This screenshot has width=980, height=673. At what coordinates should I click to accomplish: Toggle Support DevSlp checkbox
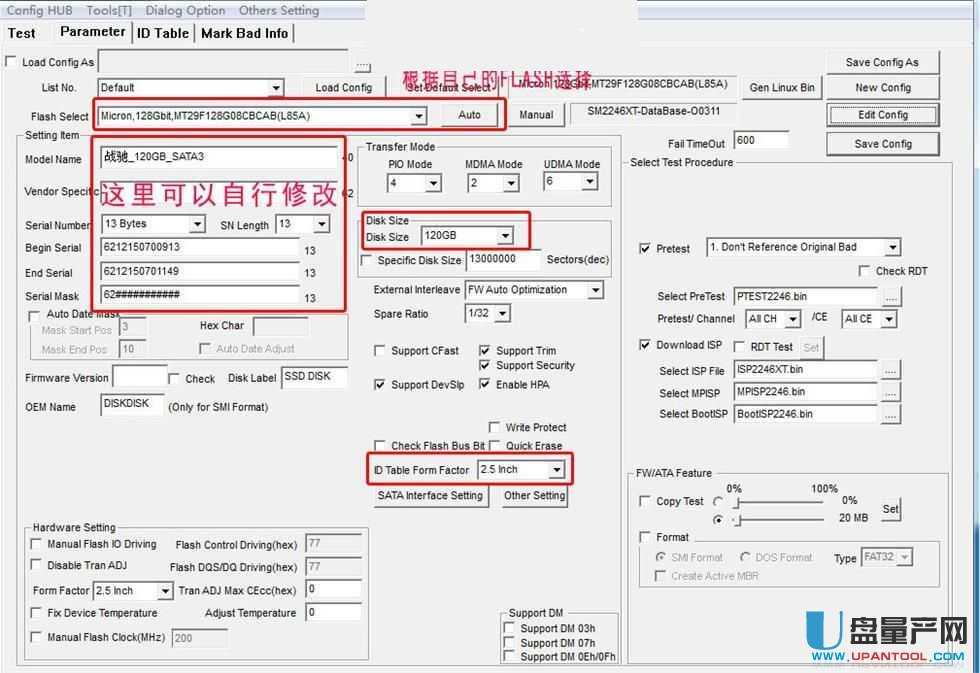pyautogui.click(x=379, y=384)
